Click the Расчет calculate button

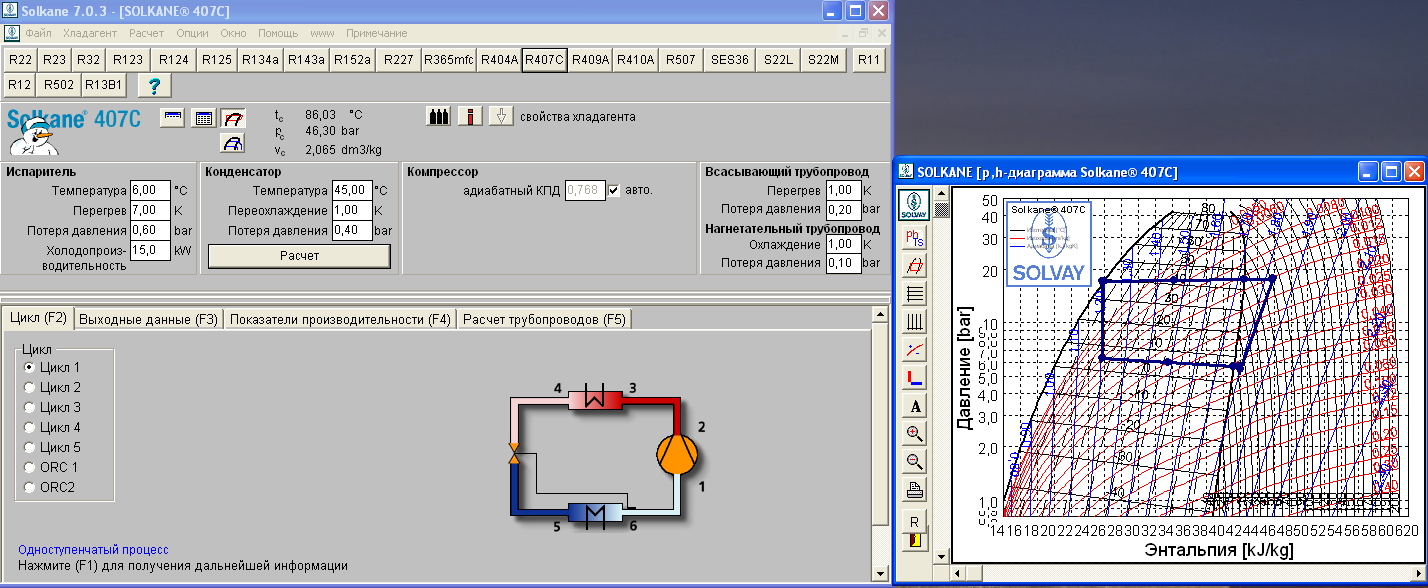pos(299,256)
